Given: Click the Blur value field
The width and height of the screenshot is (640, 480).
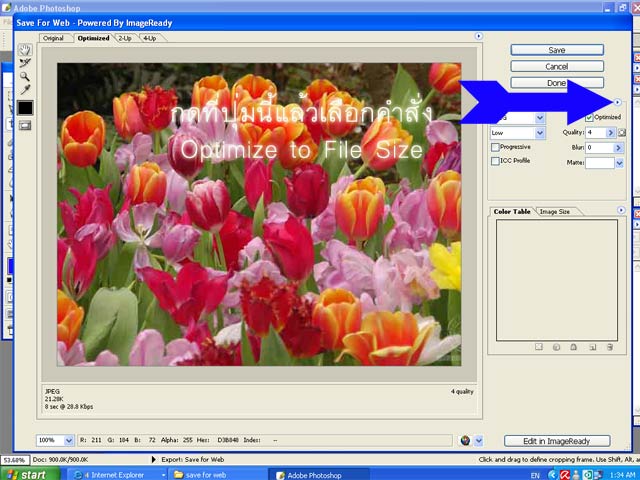Looking at the screenshot, I should point(600,147).
